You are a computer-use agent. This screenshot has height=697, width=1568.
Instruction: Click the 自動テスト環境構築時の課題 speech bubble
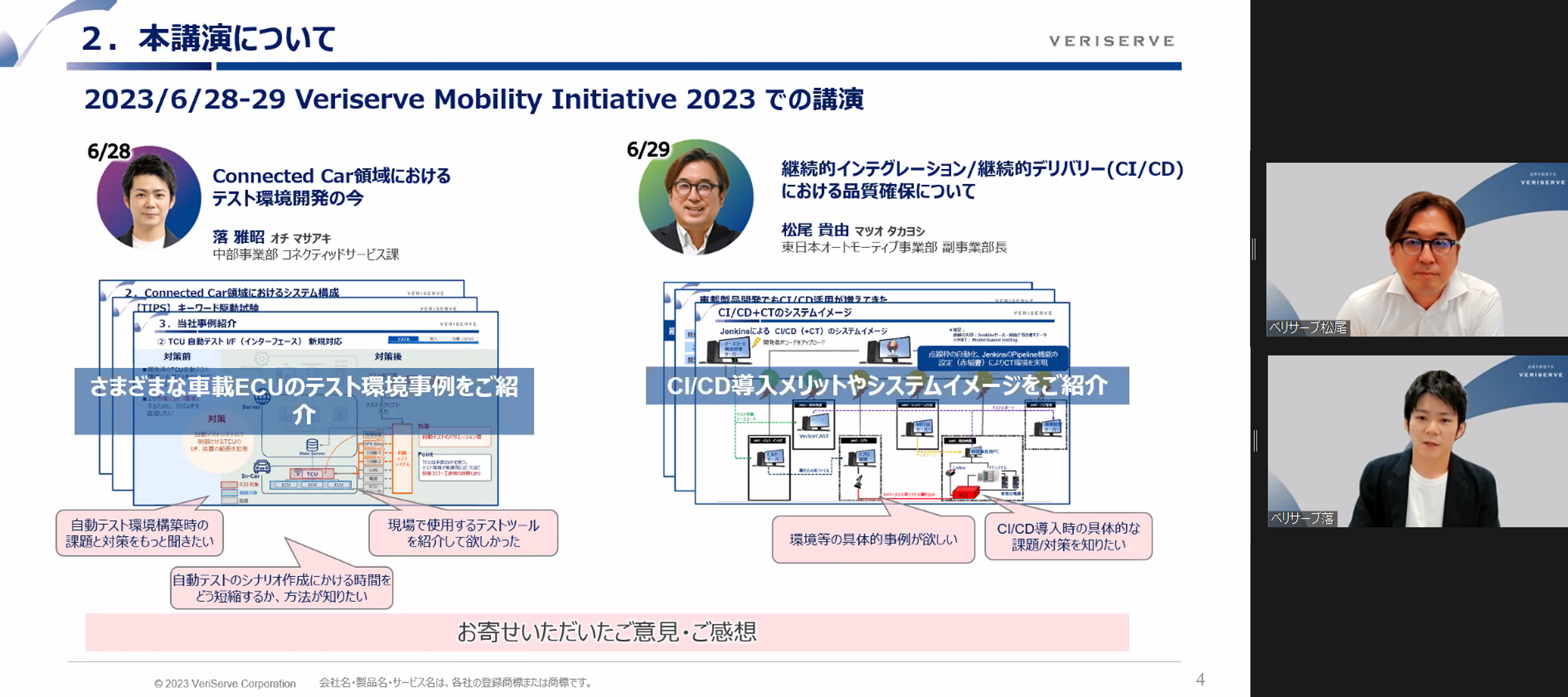(x=139, y=533)
